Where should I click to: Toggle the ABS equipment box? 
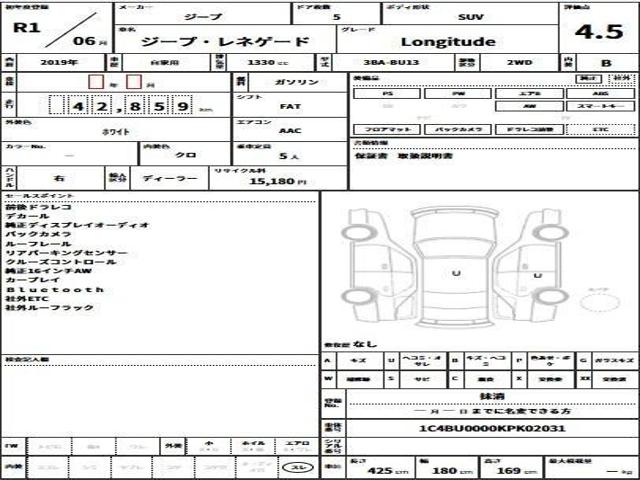pyautogui.click(x=600, y=93)
